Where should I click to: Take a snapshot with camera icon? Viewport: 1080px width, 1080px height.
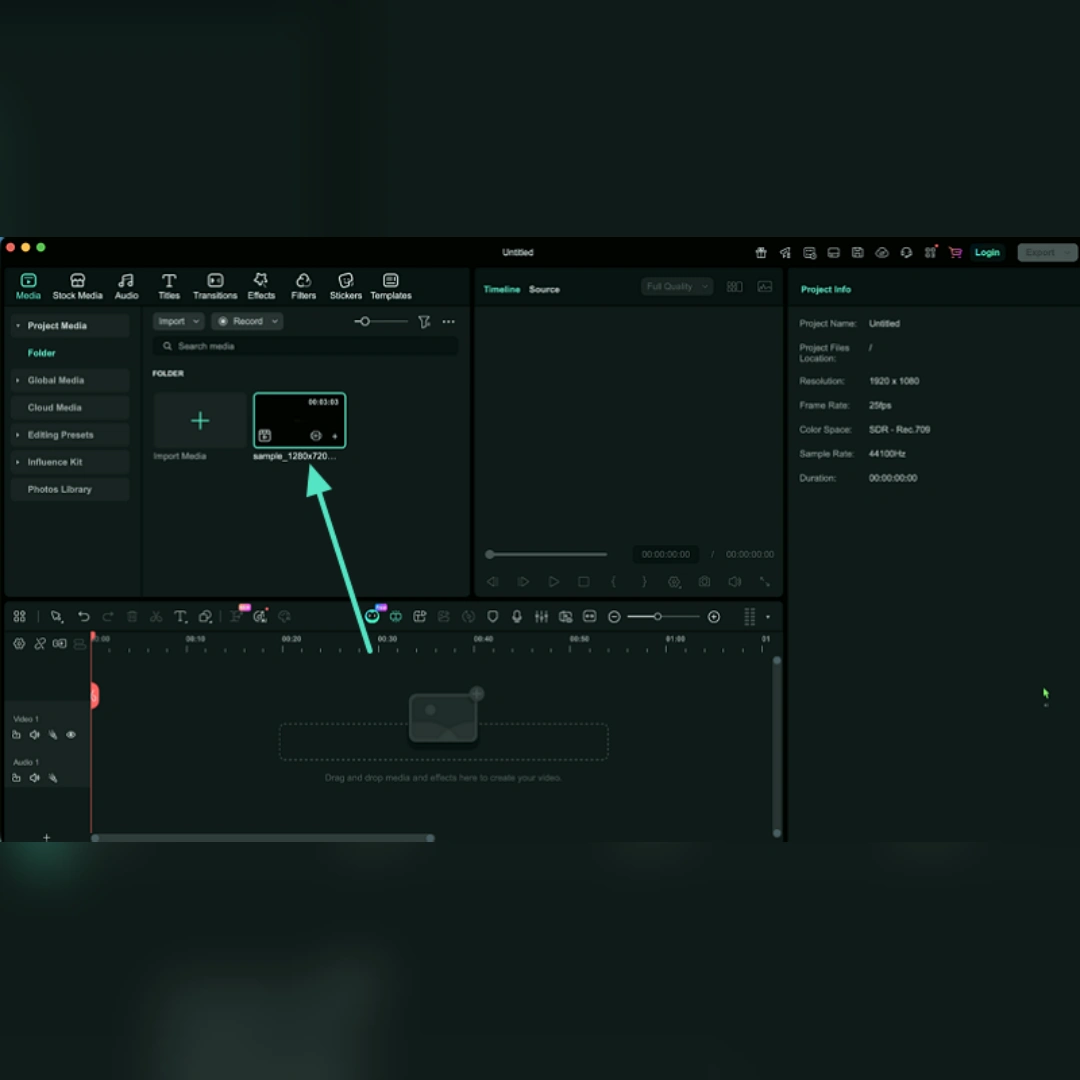tap(704, 582)
